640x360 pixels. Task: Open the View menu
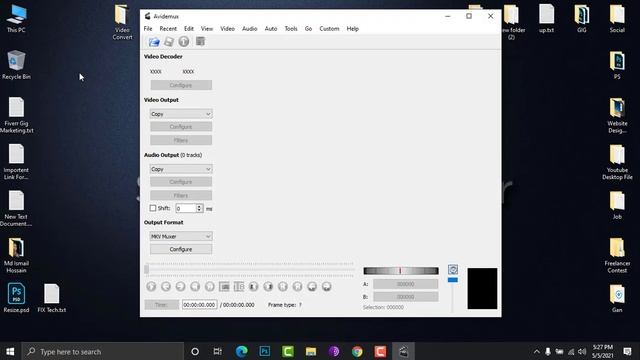207,29
